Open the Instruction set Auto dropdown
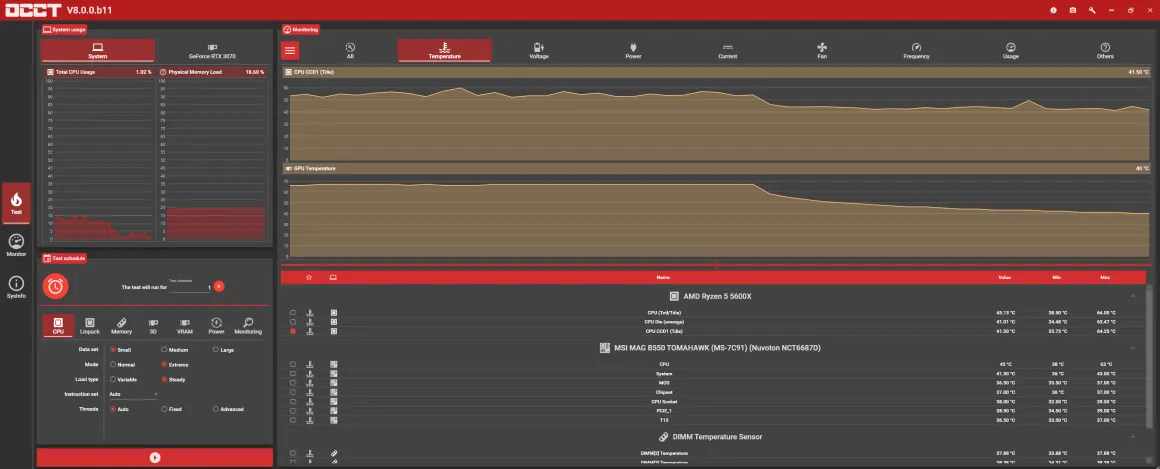 pos(133,394)
